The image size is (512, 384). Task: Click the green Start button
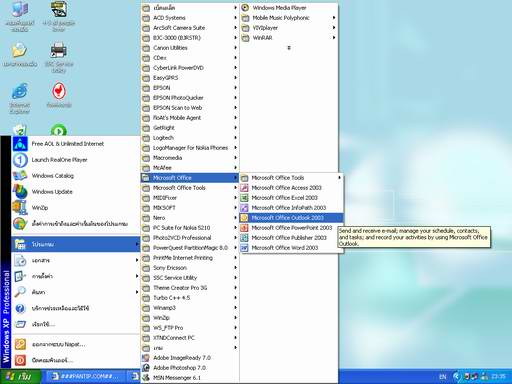[21, 377]
